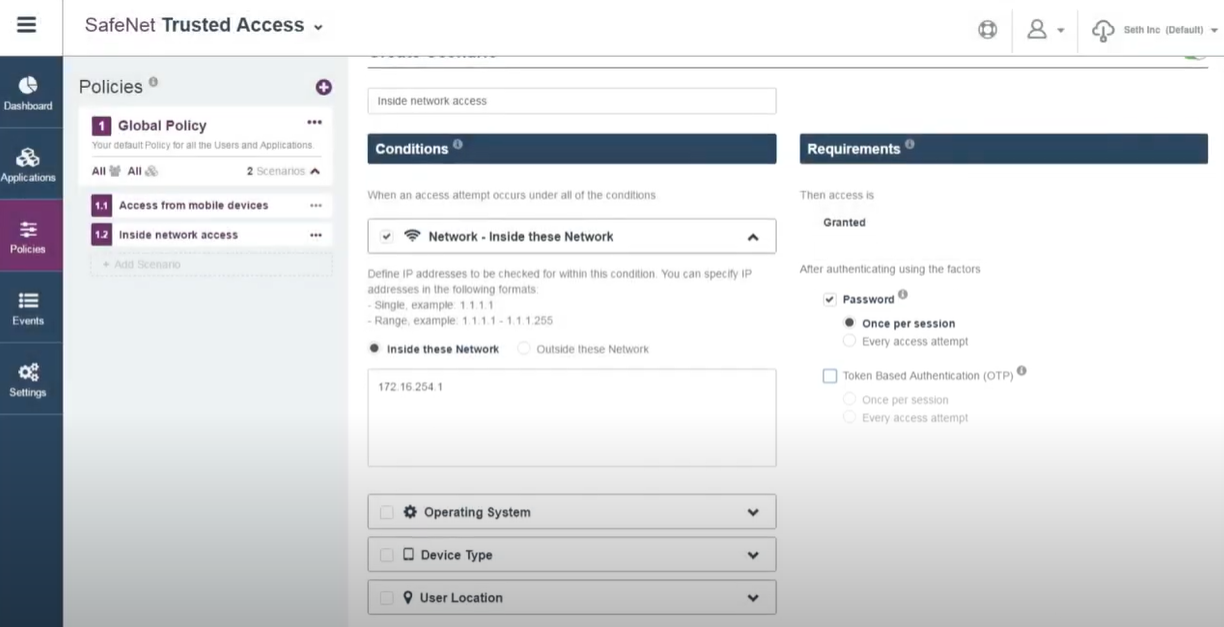Open the Global Policy ellipsis menu
1224x627 pixels.
315,121
